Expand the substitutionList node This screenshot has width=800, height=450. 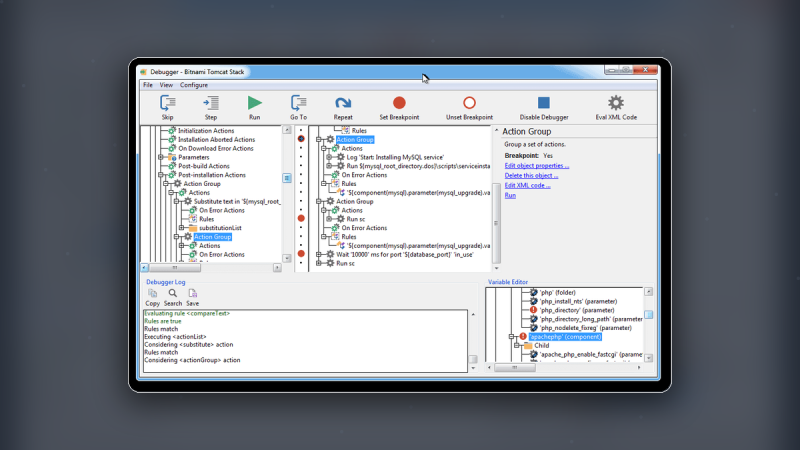click(x=182, y=228)
